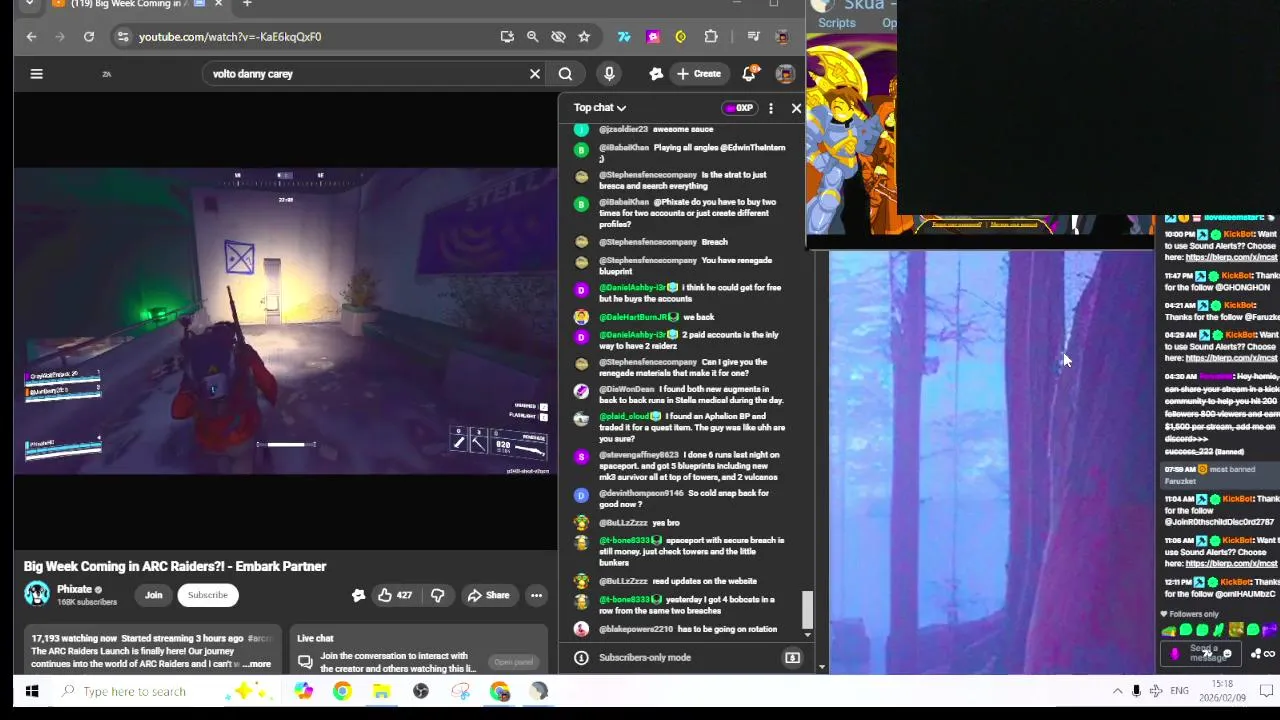The height and width of the screenshot is (720, 1280).
Task: Open the yellow ring extension icon
Action: [x=681, y=37]
